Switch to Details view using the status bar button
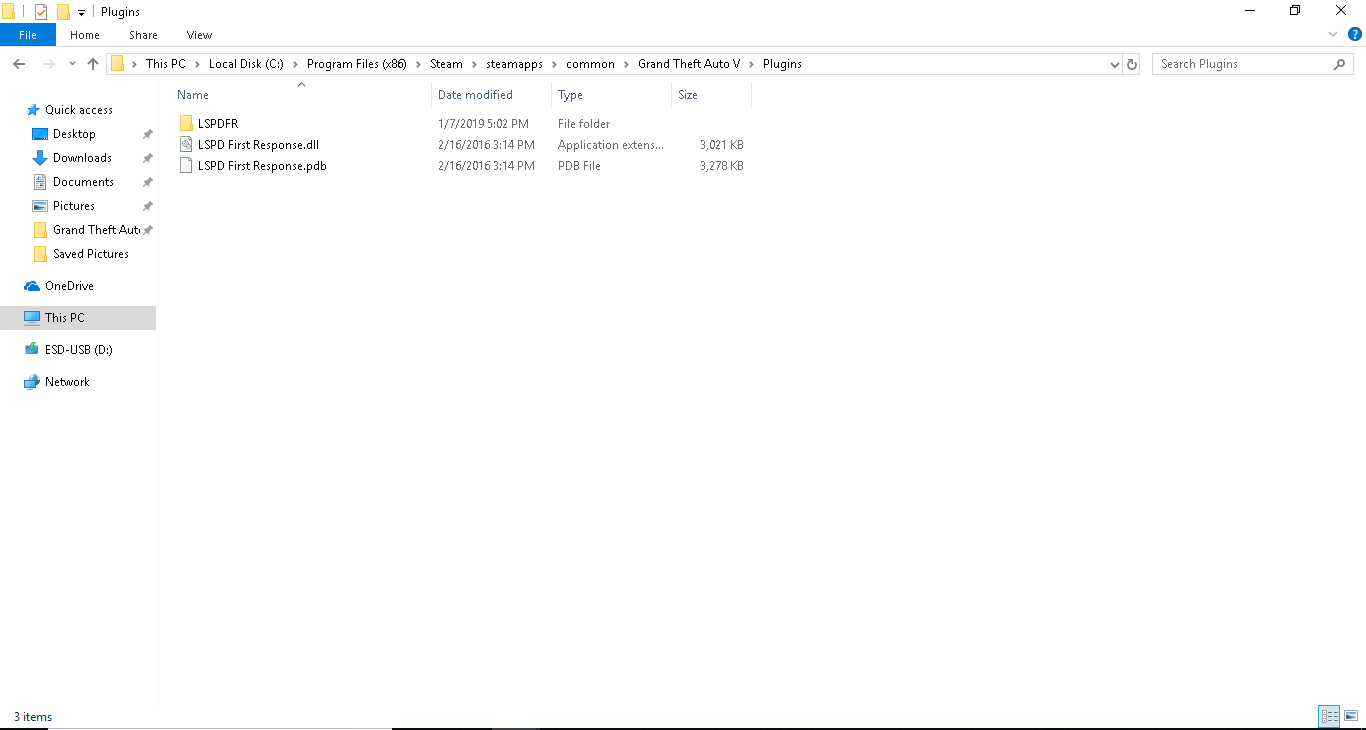 coord(1329,716)
